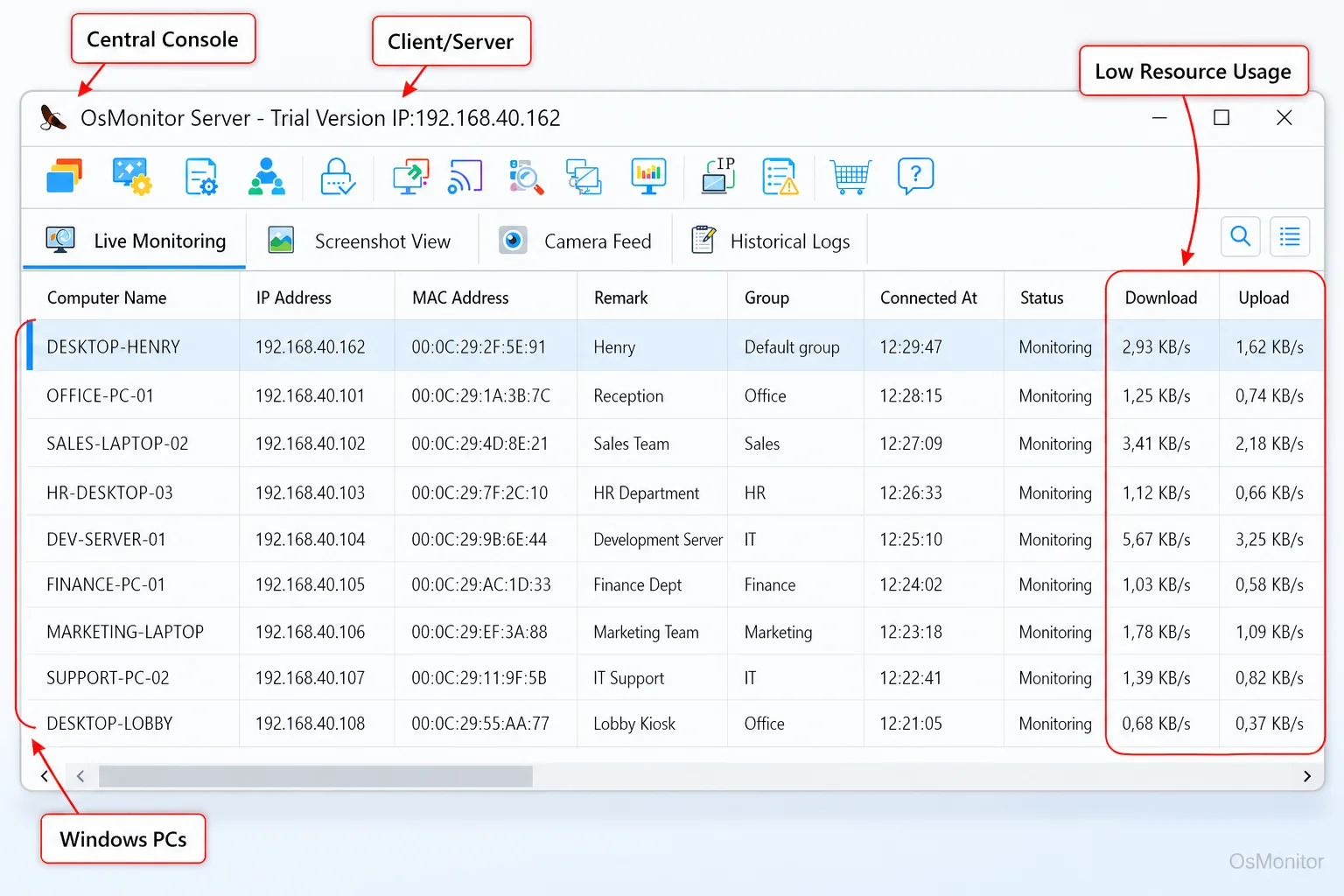
Task: Click IP address 192.168.40.104
Action: pos(310,539)
